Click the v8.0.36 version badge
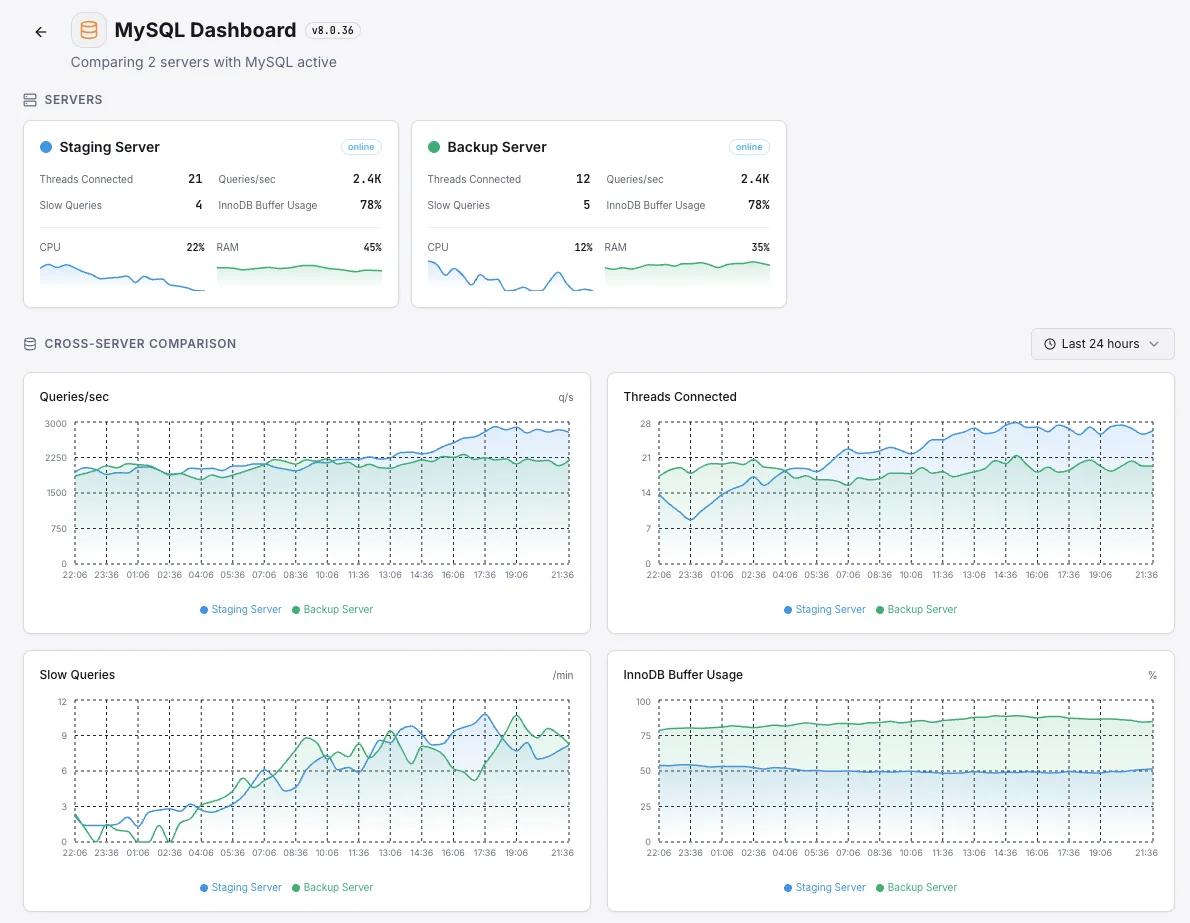Viewport: 1190px width, 923px height. tap(332, 30)
